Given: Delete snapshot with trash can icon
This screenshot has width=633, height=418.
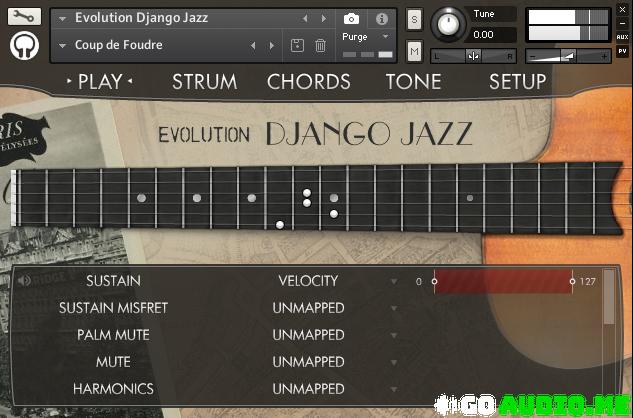Looking at the screenshot, I should pyautogui.click(x=320, y=45).
